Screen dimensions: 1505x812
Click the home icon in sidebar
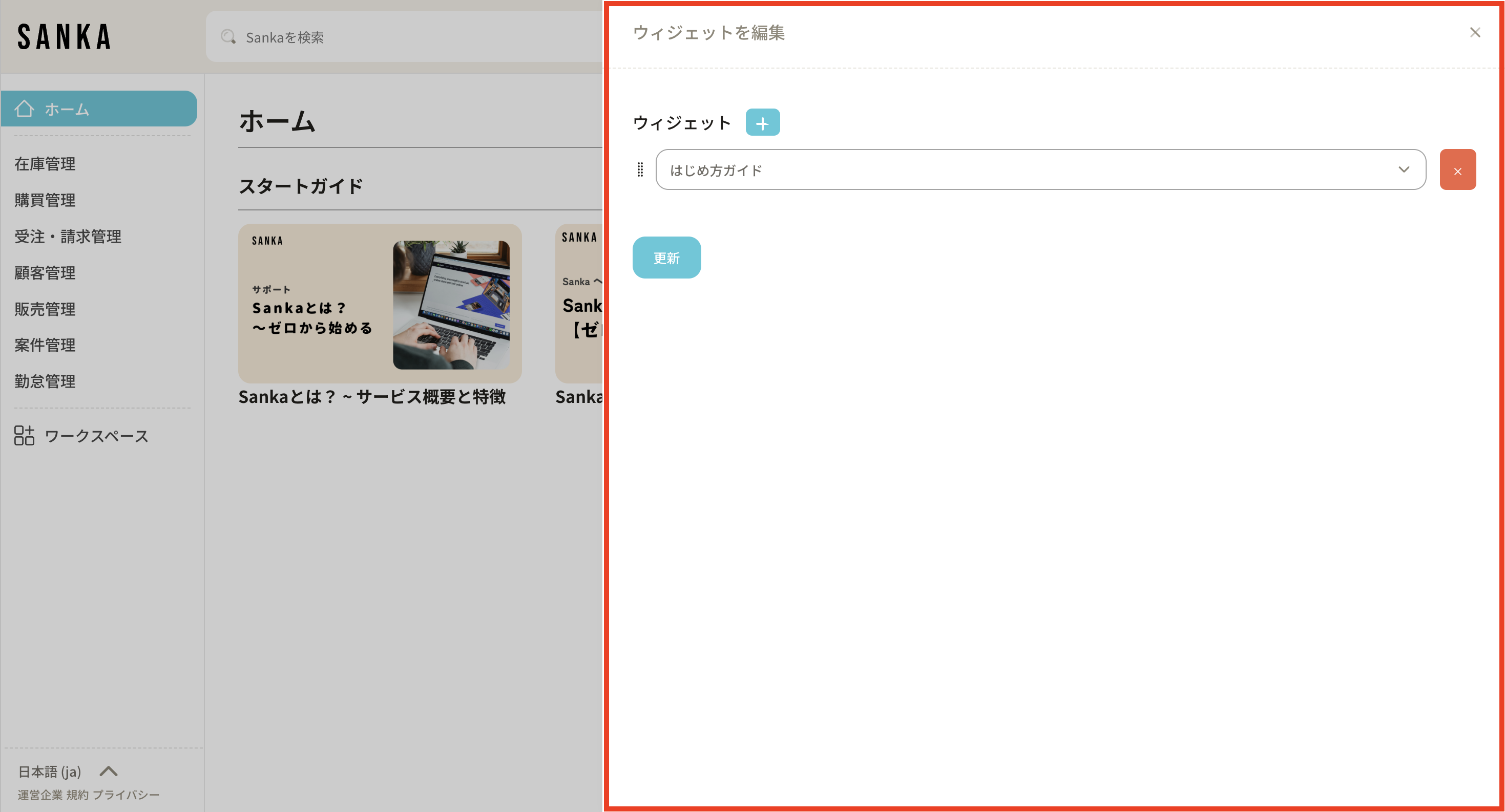point(25,109)
